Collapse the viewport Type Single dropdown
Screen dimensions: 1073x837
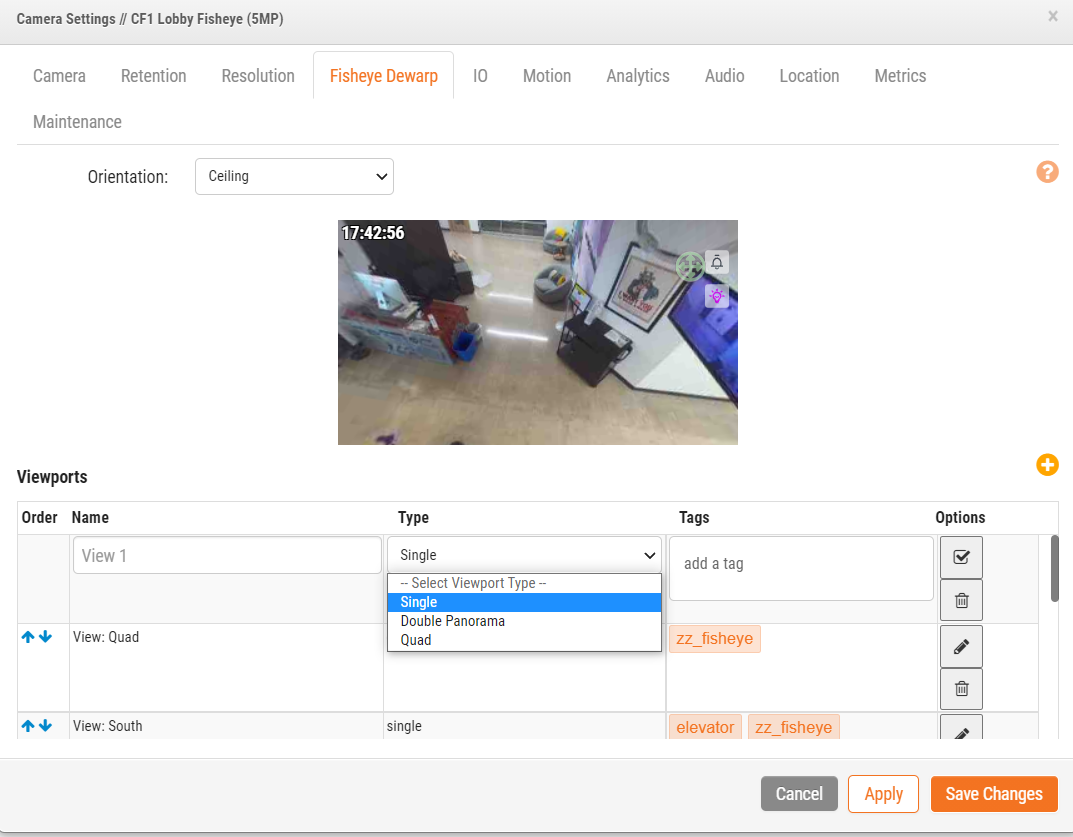tap(524, 555)
